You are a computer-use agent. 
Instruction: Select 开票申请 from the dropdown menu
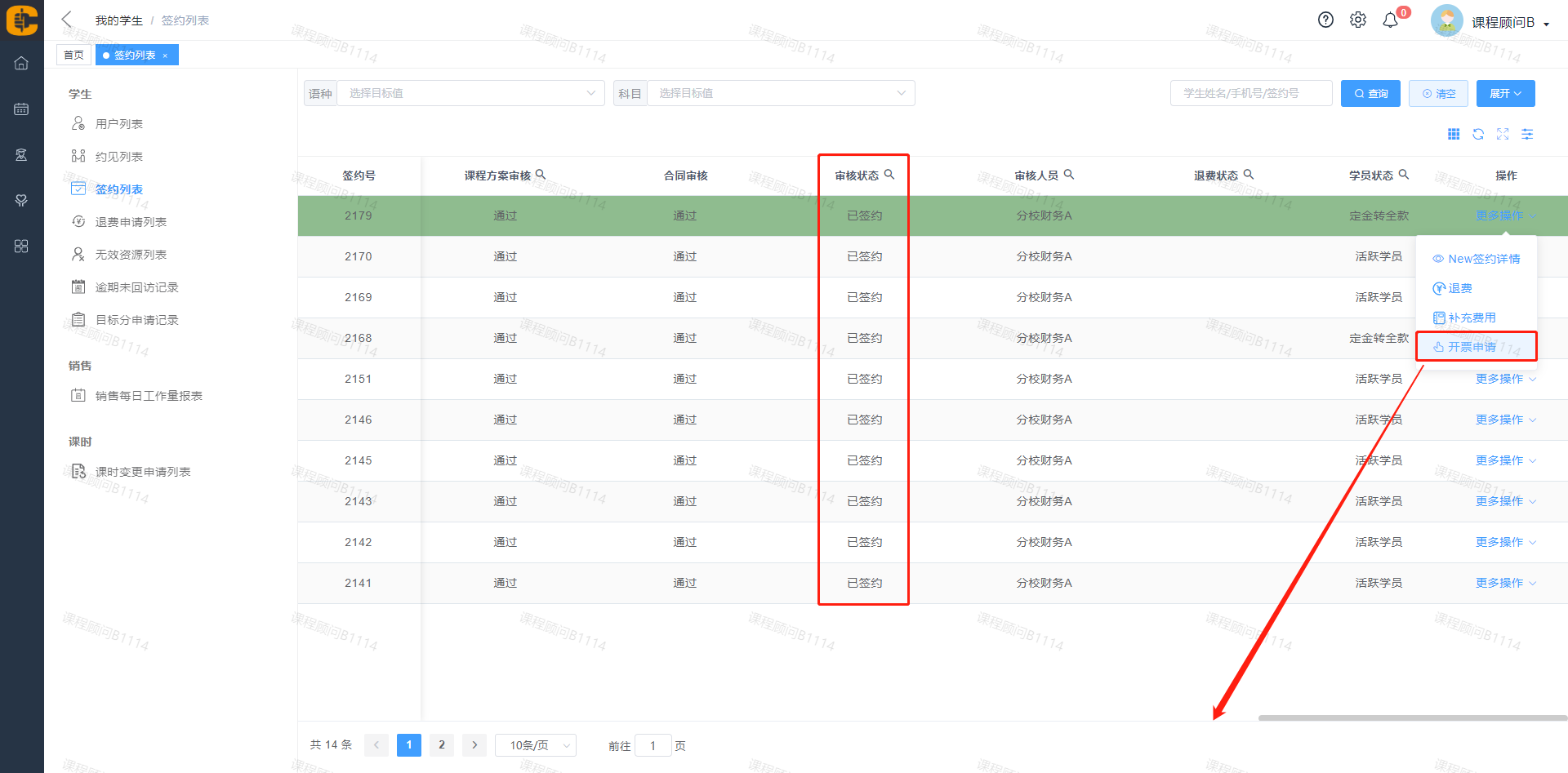point(1472,347)
